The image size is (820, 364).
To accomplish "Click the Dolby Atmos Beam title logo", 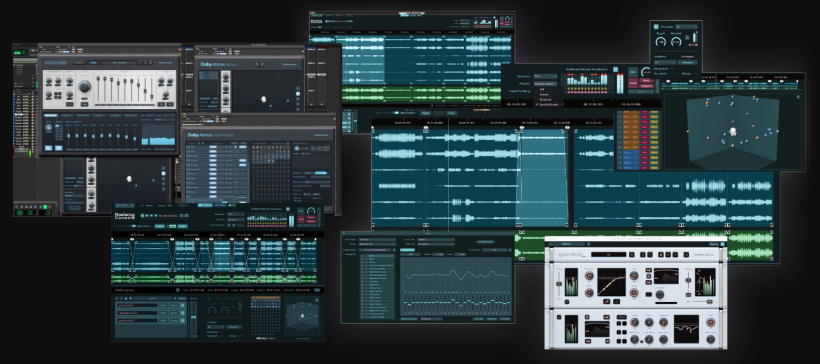I will [x=218, y=64].
